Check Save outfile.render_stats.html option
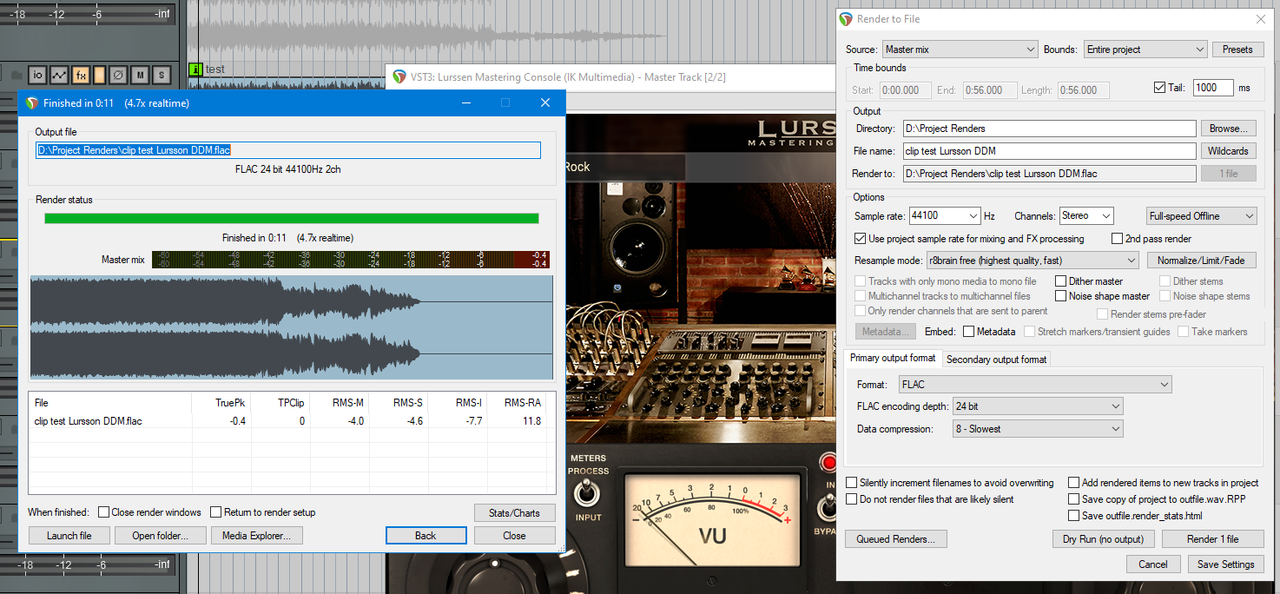The width and height of the screenshot is (1280, 594). [x=1074, y=516]
